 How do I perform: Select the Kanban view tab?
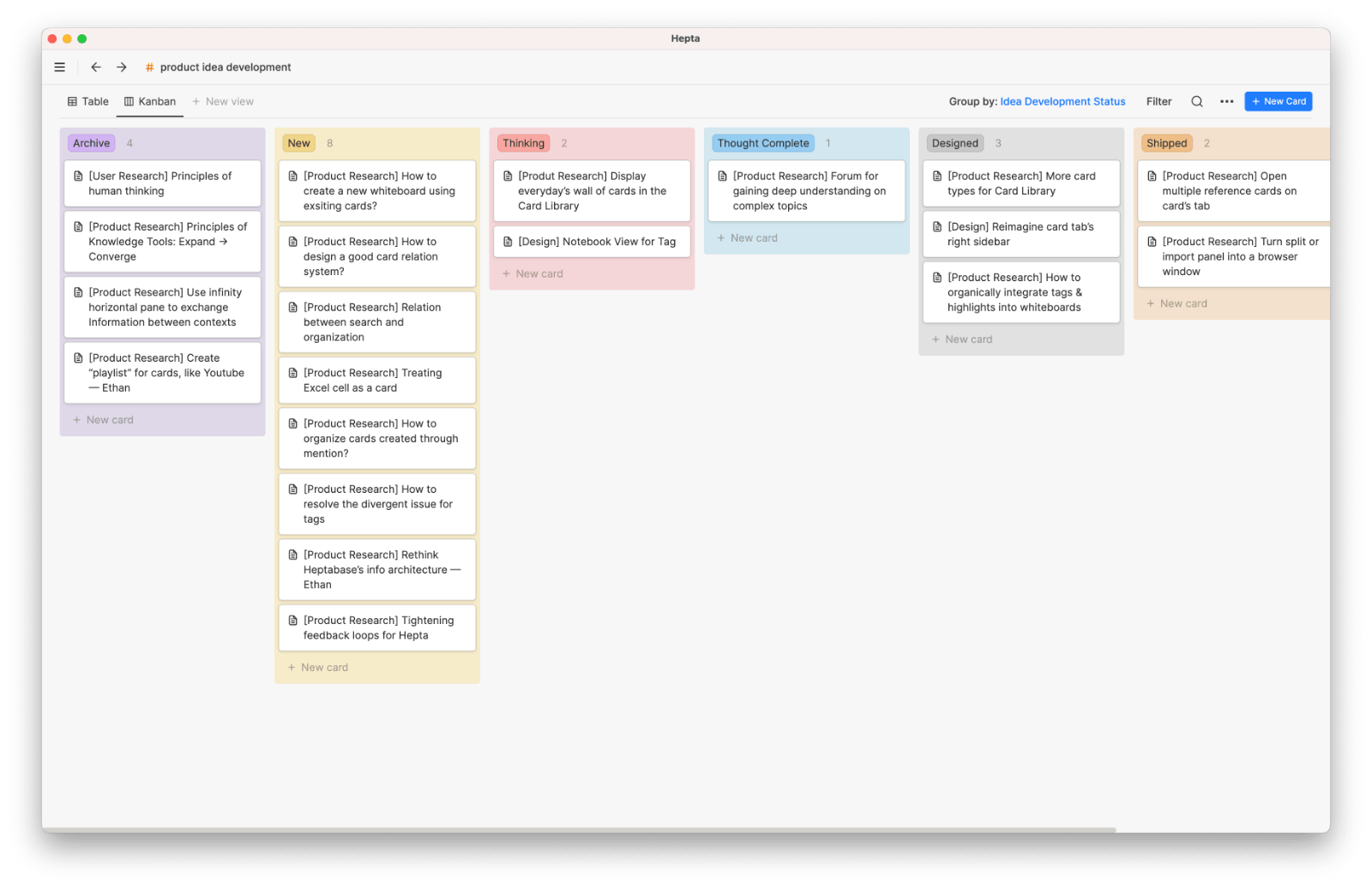click(x=150, y=101)
